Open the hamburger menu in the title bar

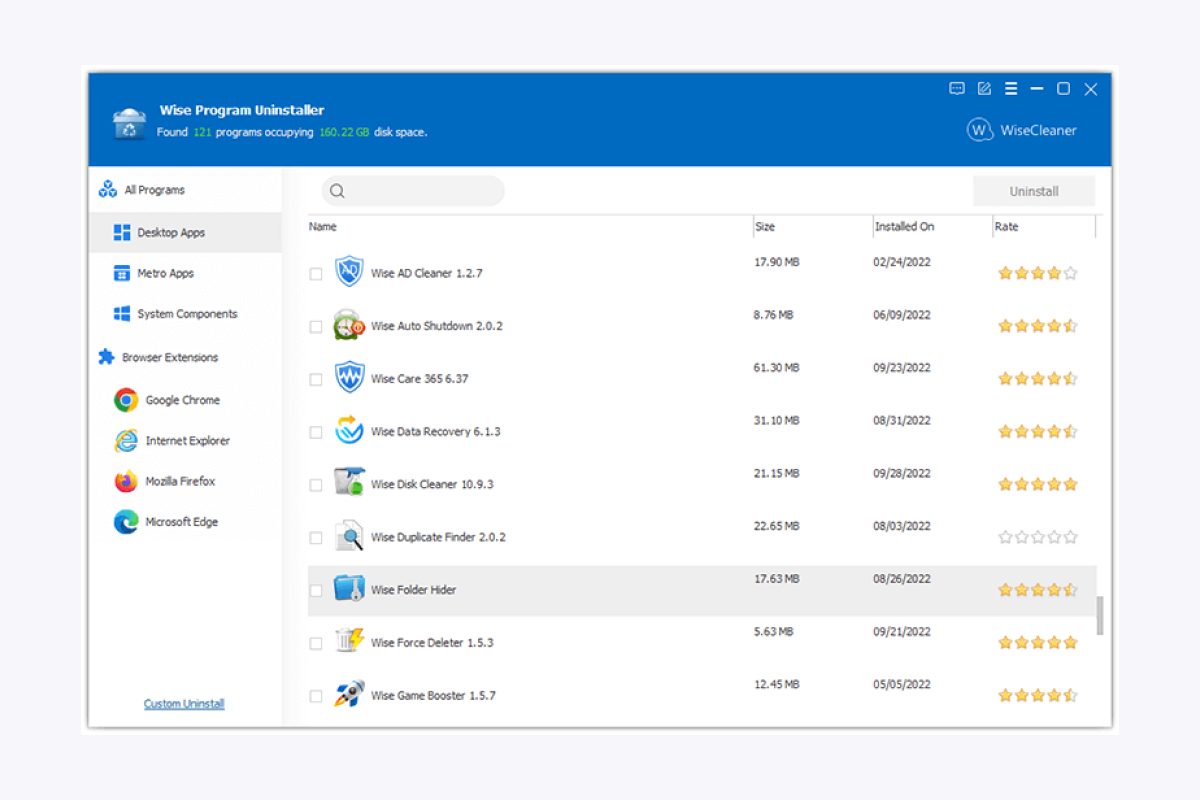pos(1010,88)
